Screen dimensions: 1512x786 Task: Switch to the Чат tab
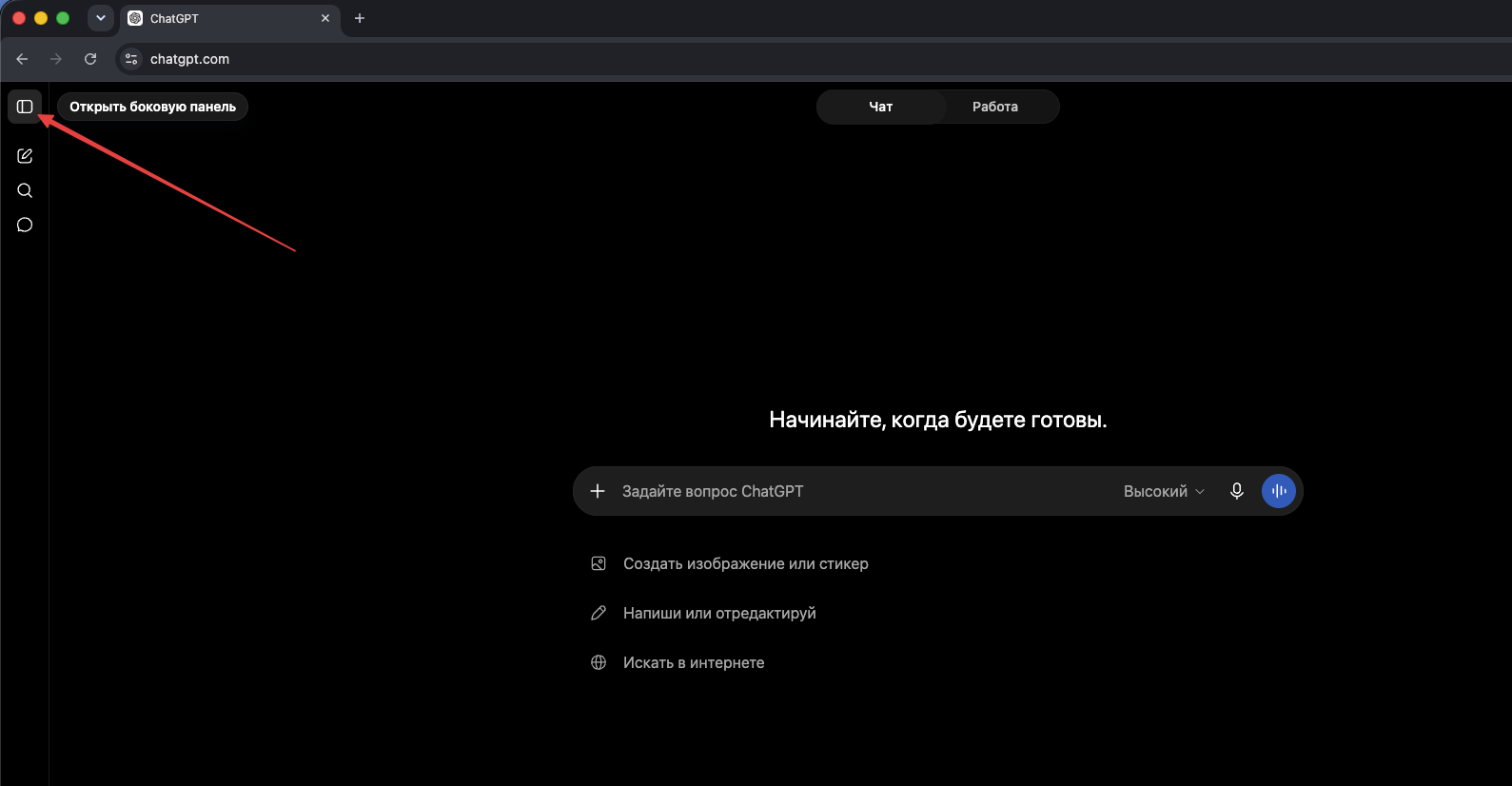coord(881,107)
